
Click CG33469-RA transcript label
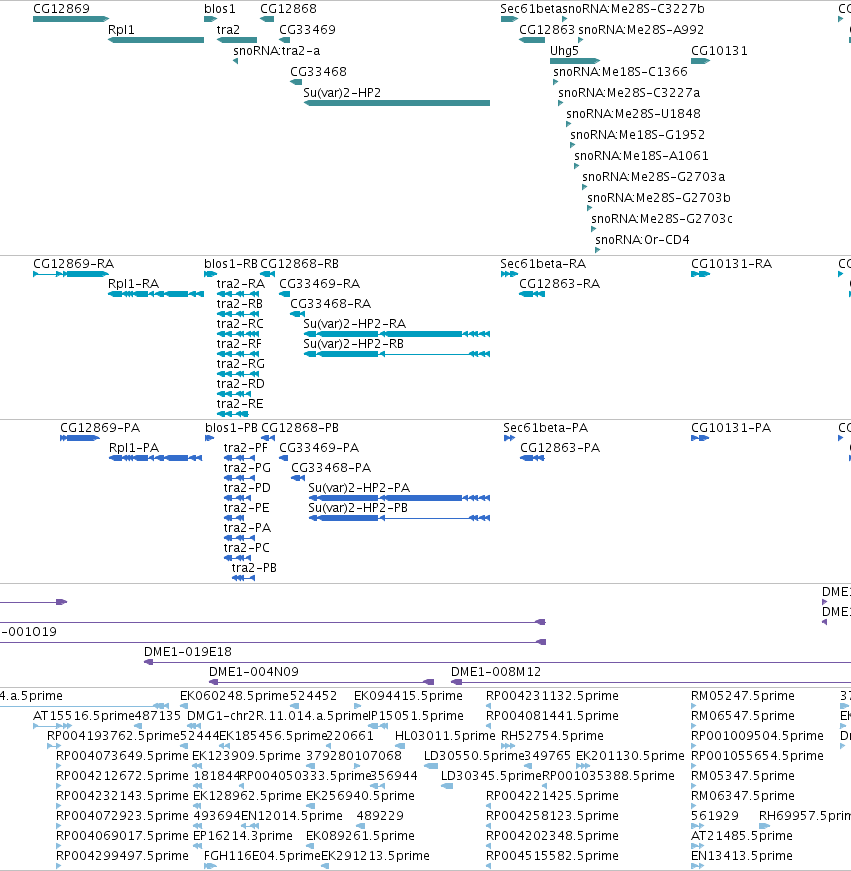[x=319, y=284]
